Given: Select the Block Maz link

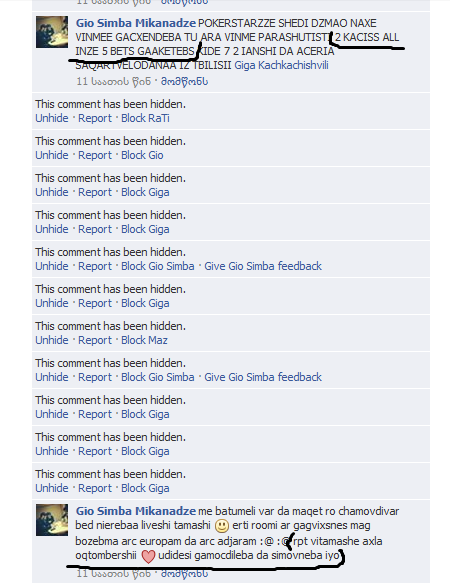Looking at the screenshot, I should click(x=144, y=340).
